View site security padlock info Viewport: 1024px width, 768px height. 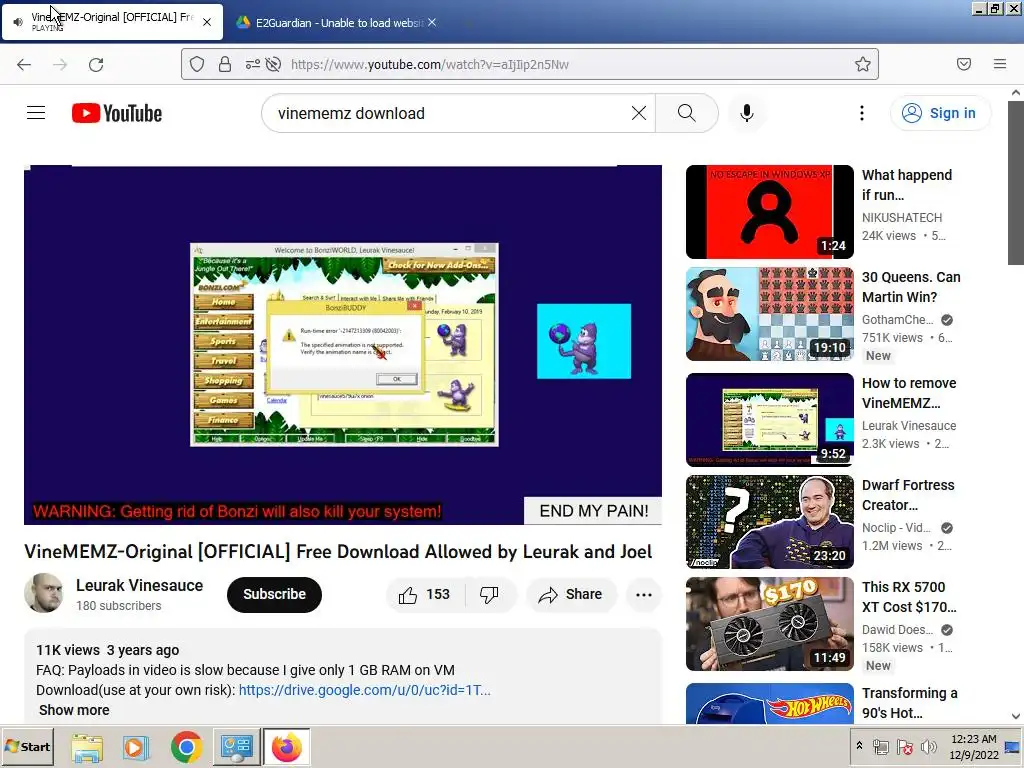pyautogui.click(x=225, y=64)
